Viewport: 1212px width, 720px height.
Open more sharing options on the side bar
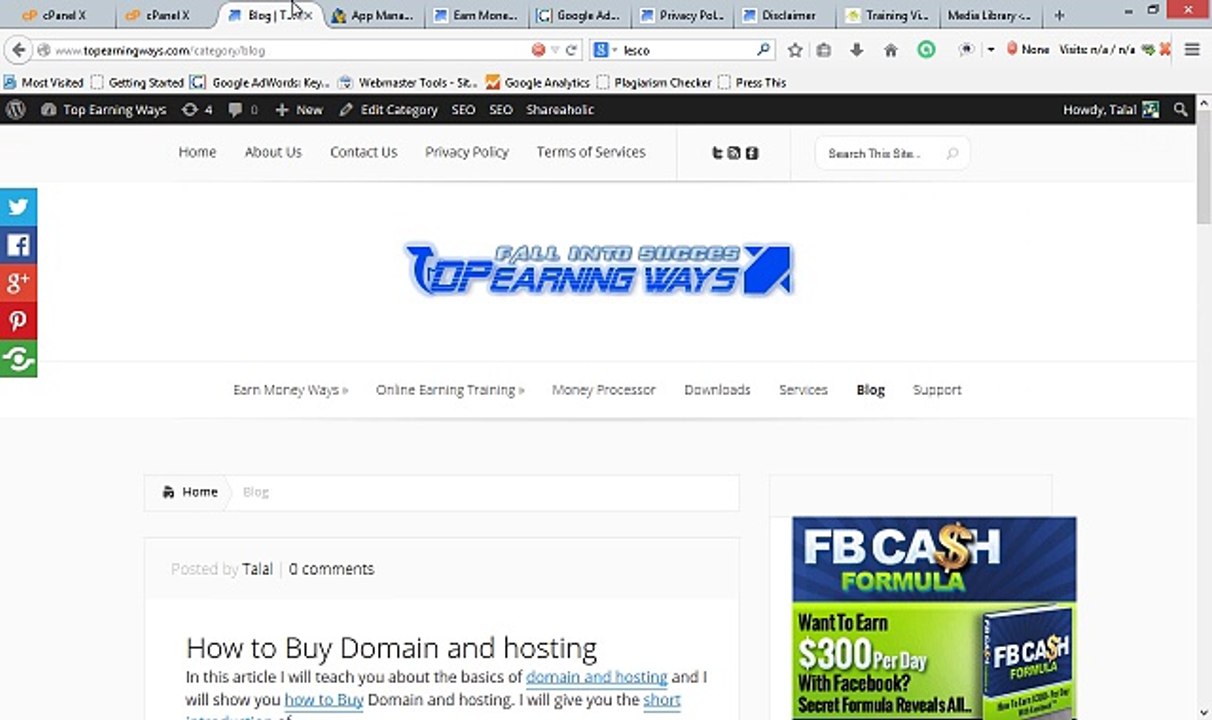[18, 359]
